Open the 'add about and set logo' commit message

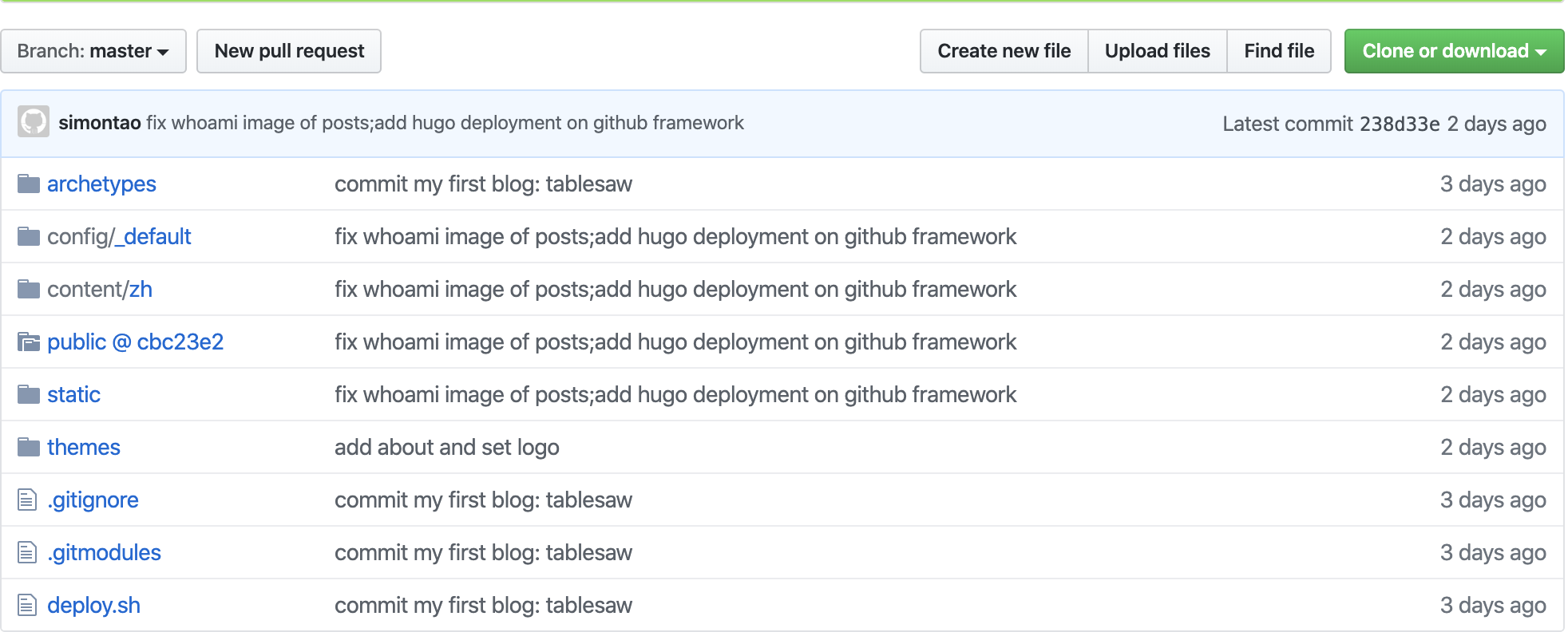click(x=446, y=448)
